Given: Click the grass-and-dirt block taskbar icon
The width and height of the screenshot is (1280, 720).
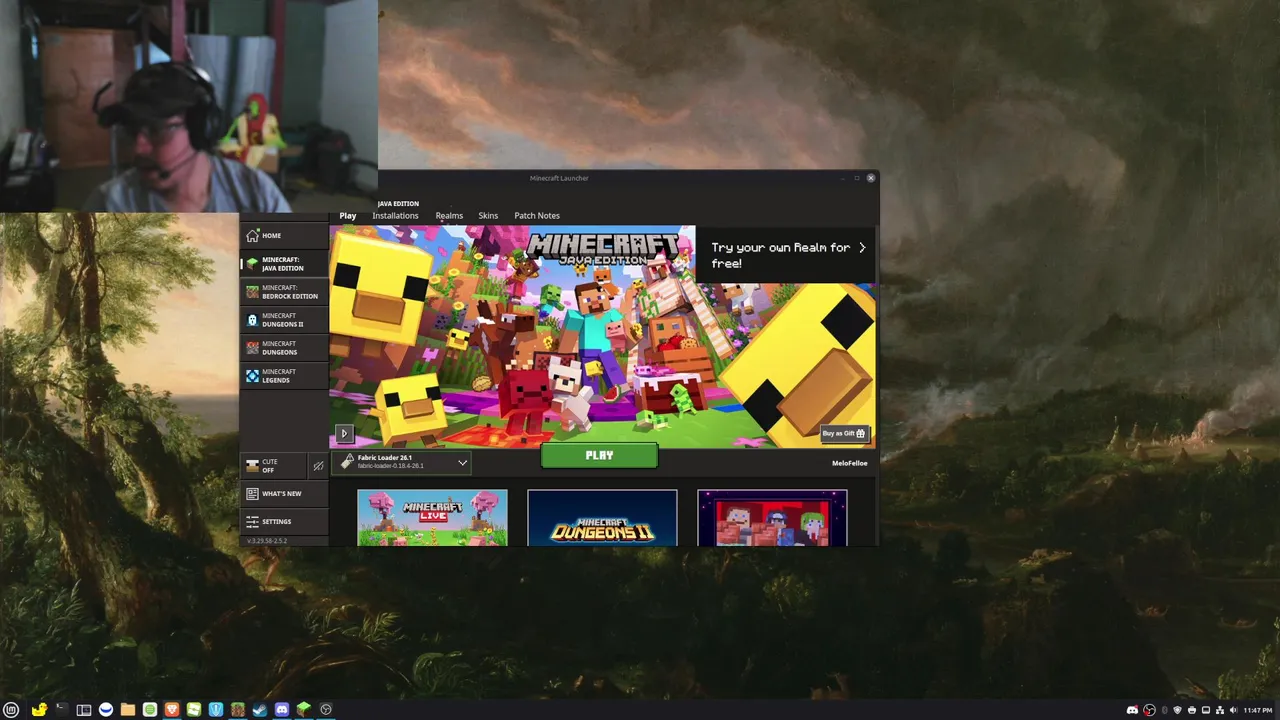Looking at the screenshot, I should (238, 710).
